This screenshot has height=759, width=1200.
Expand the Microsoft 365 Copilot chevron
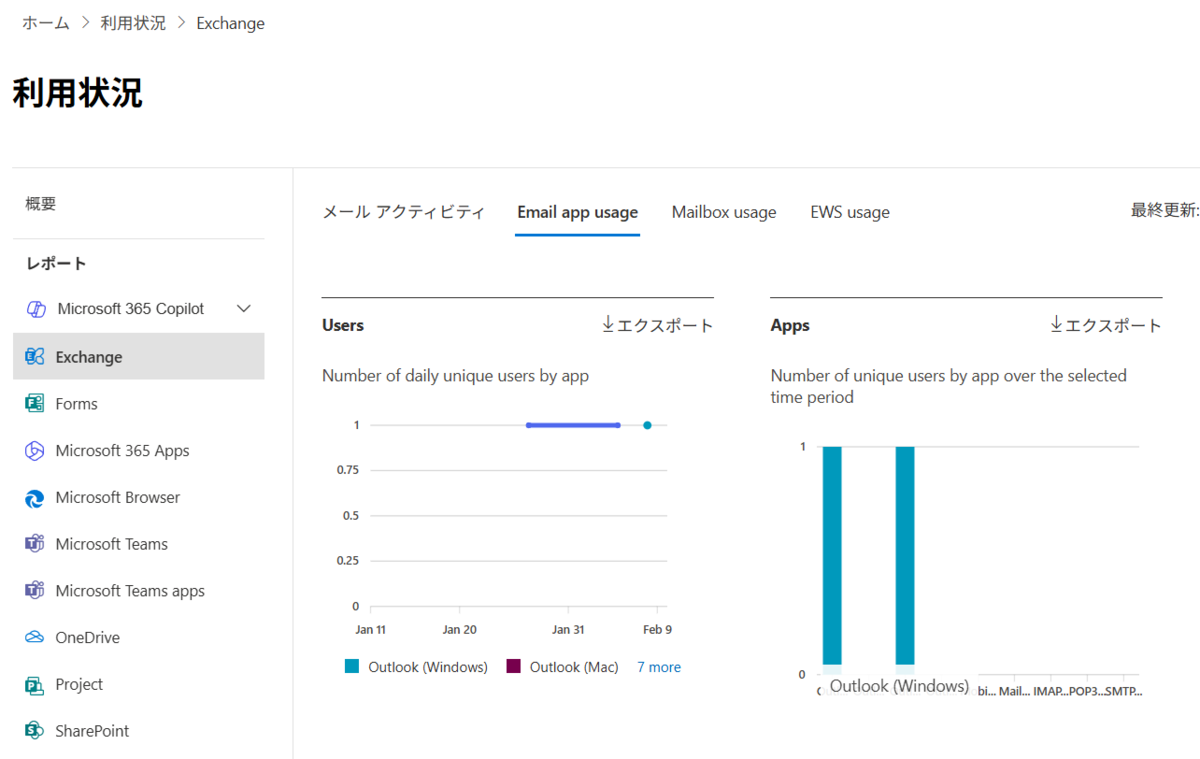pyautogui.click(x=243, y=309)
